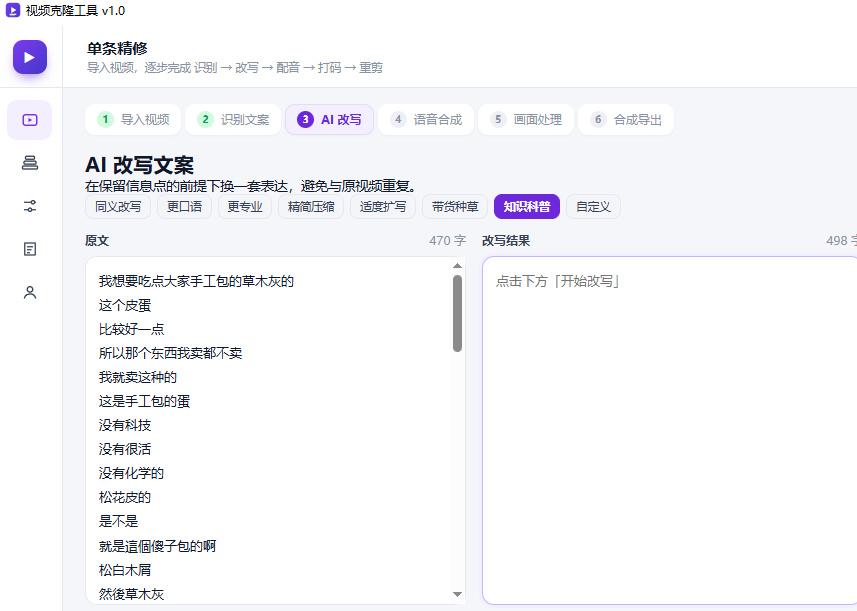Select the 更口语 rewrite style
The height and width of the screenshot is (611, 857).
pyautogui.click(x=184, y=207)
